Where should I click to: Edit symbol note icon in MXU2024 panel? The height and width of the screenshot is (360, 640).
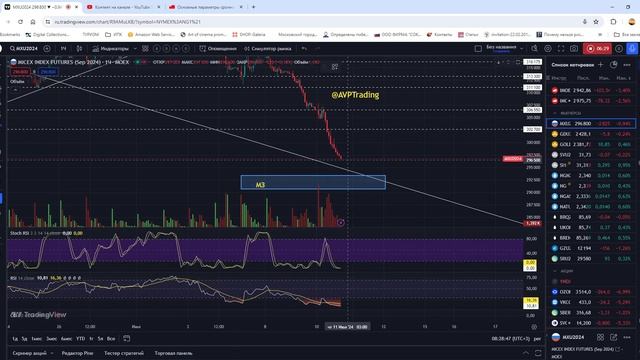point(613,337)
